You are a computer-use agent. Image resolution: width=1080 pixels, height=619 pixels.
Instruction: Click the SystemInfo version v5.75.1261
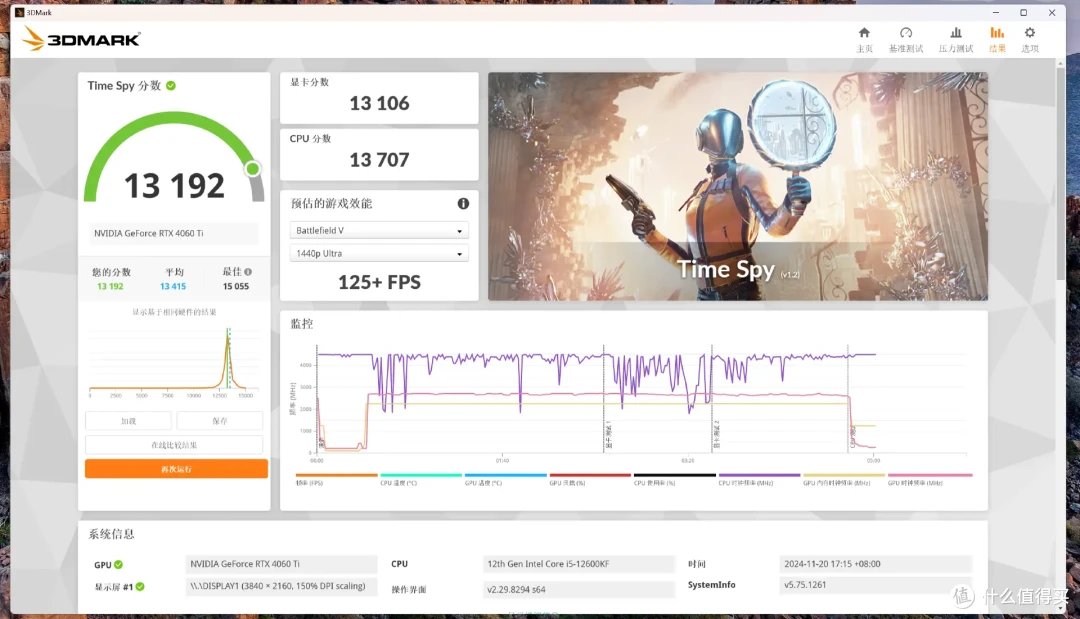(x=875, y=585)
